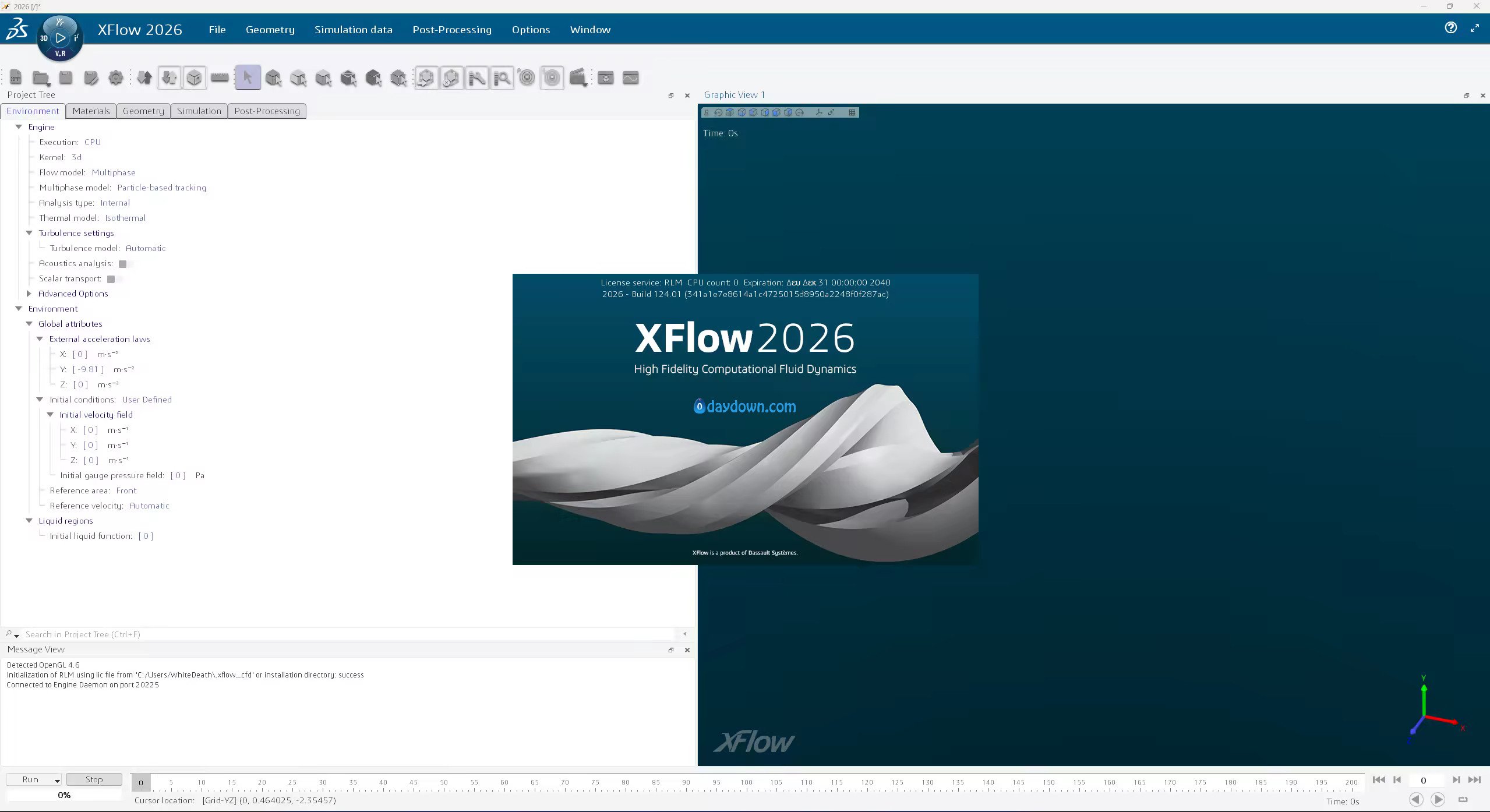Click the gear preferences toolbar icon
The height and width of the screenshot is (812, 1490).
click(116, 77)
